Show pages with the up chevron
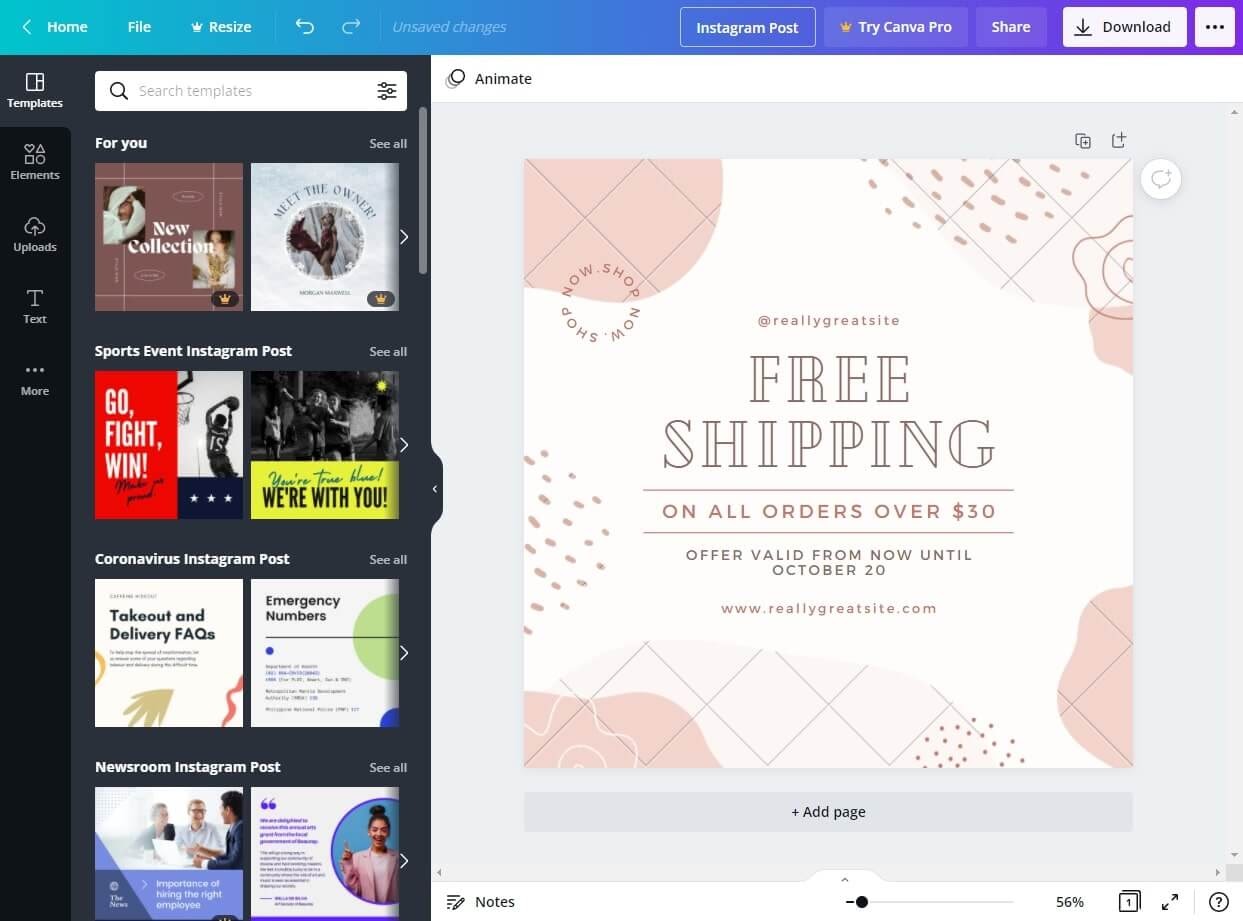The image size is (1243, 921). coord(844,880)
